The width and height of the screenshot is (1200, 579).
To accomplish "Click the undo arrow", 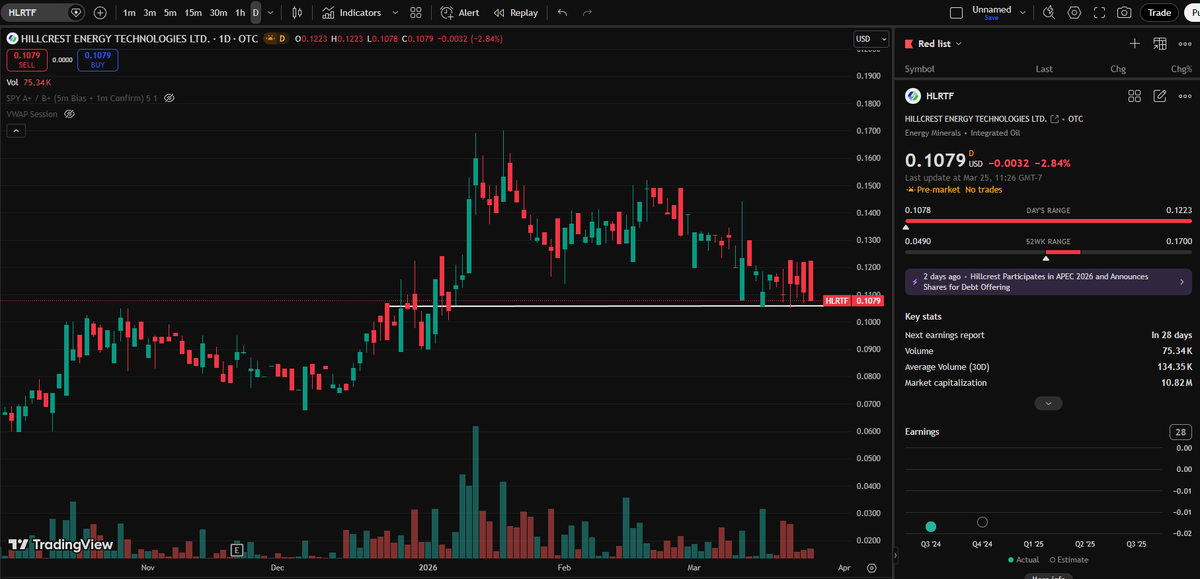I will point(562,13).
